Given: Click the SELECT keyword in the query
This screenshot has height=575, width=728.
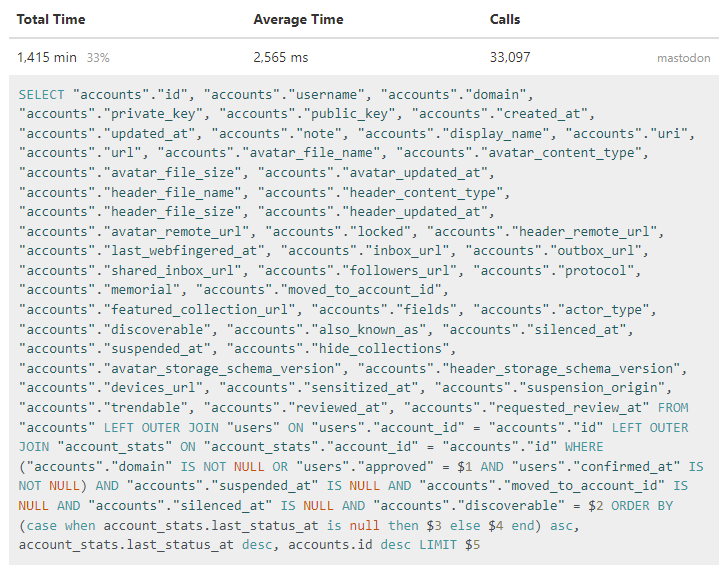Looking at the screenshot, I should (41, 95).
